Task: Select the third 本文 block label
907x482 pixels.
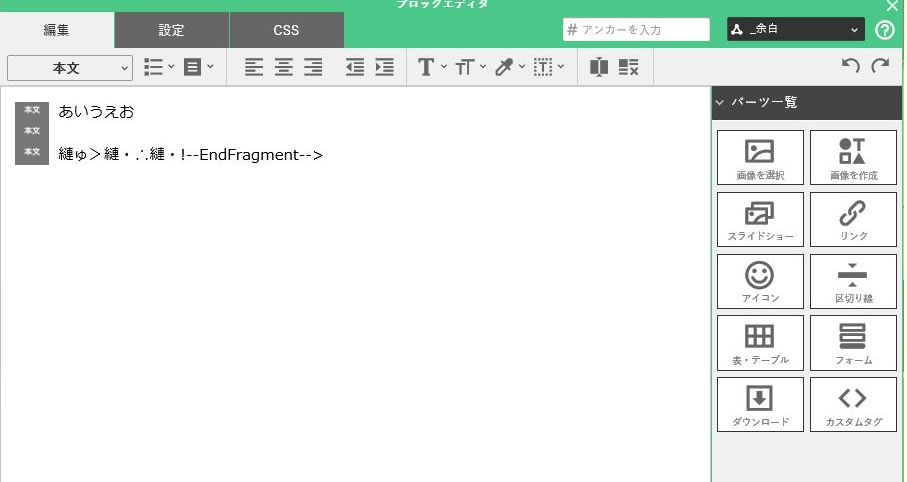Action: pyautogui.click(x=32, y=152)
